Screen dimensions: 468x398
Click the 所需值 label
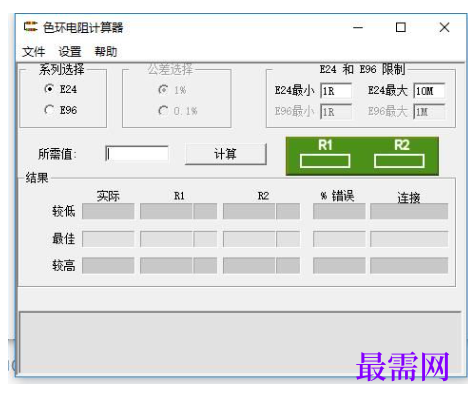click(x=57, y=154)
